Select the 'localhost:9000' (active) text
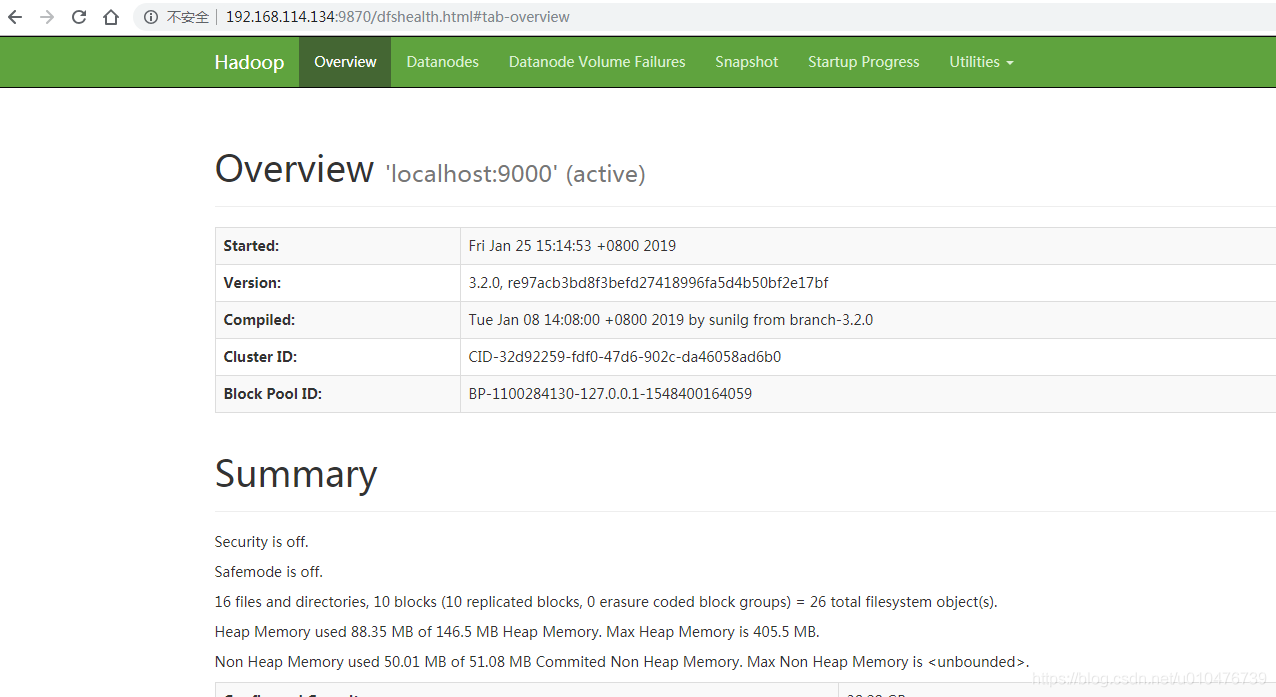Image resolution: width=1276 pixels, height=697 pixels. (515, 174)
